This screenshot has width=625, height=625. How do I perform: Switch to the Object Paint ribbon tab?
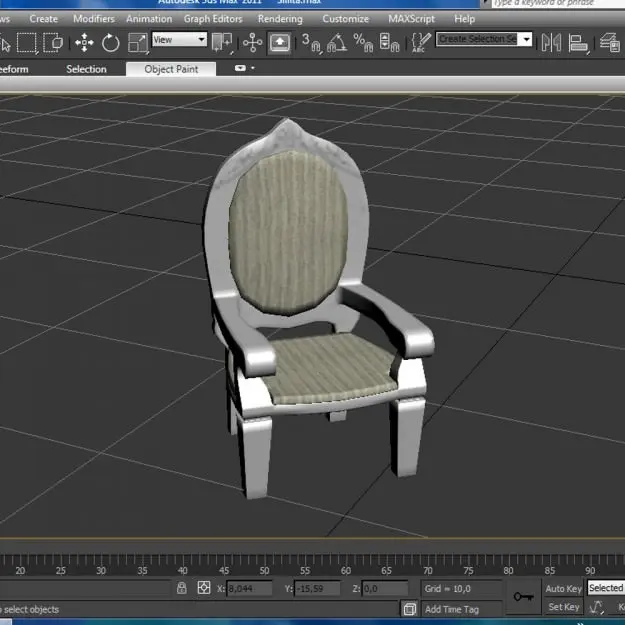coord(171,69)
